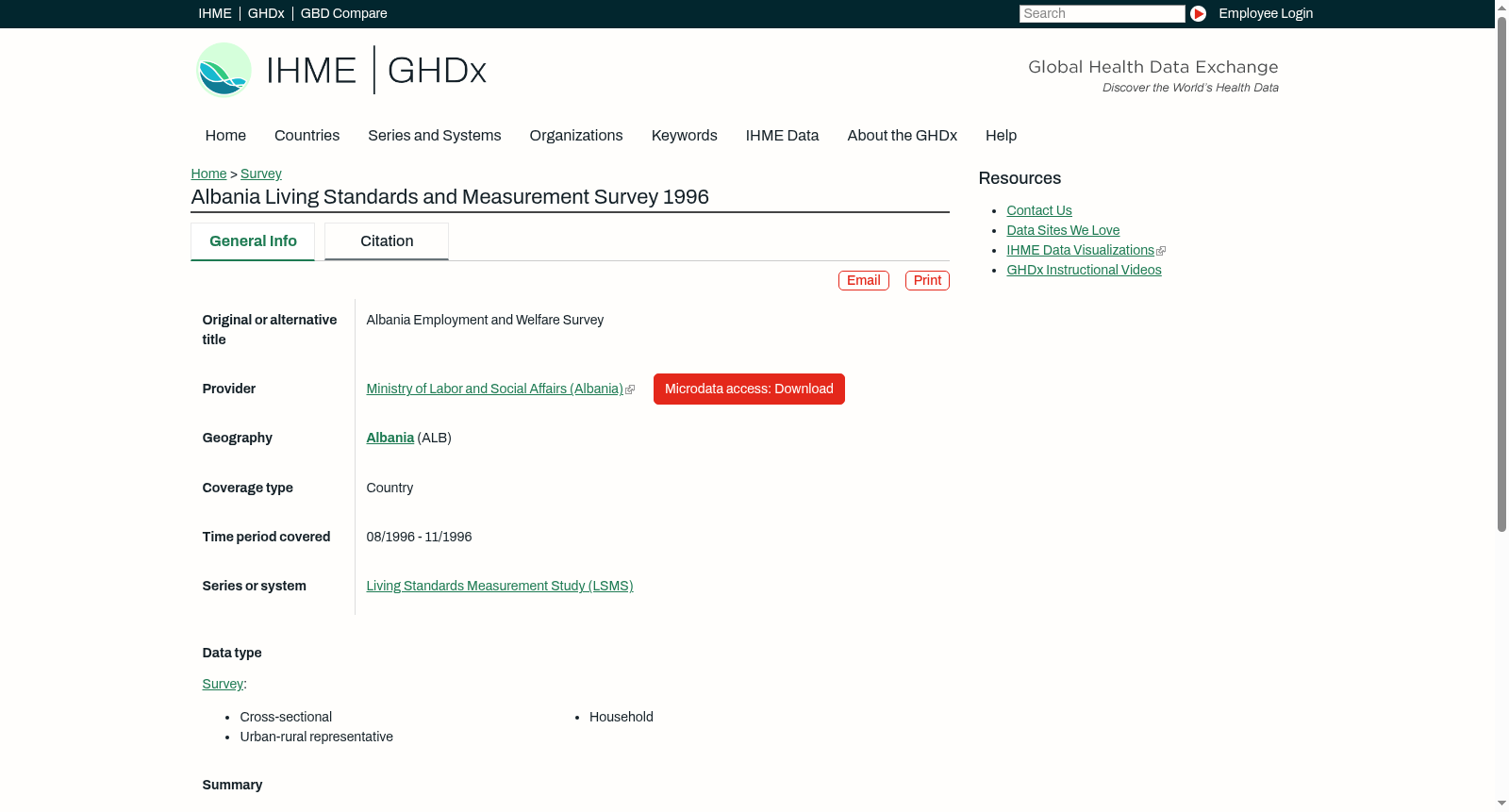Click the 'Global Health Data Exchange' tagline
The height and width of the screenshot is (812, 1509).
[1153, 67]
